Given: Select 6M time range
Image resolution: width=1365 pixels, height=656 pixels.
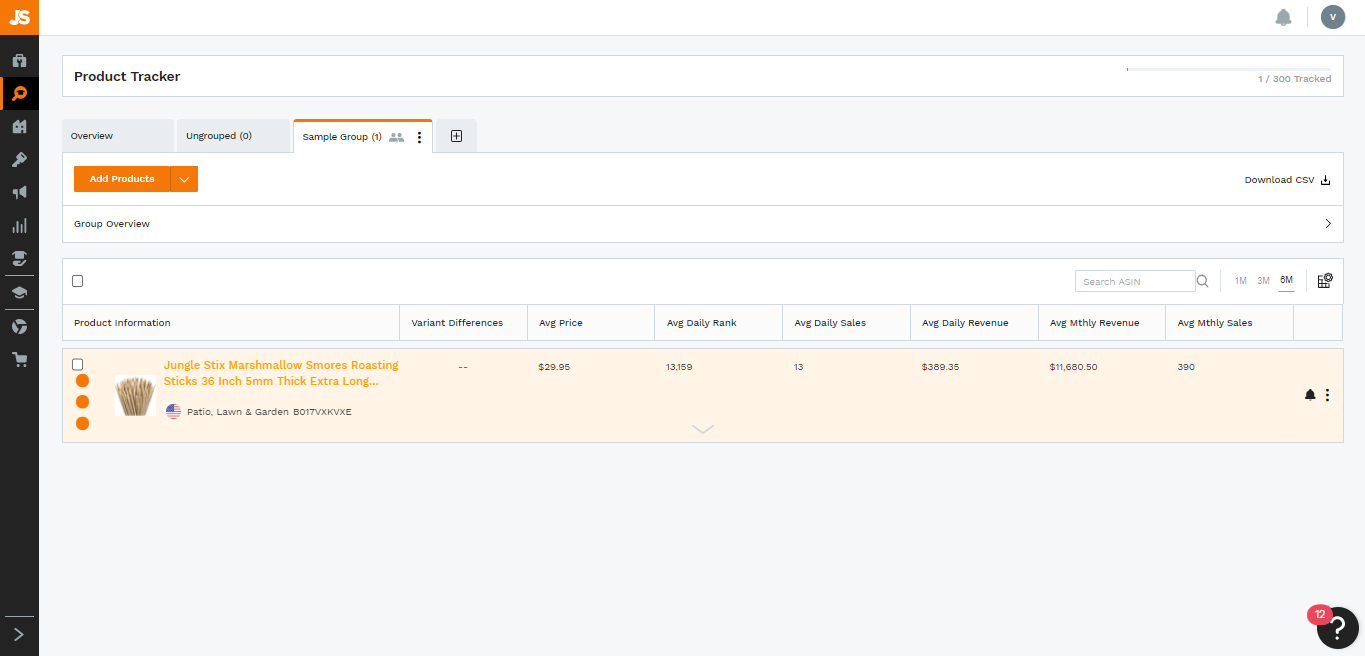Looking at the screenshot, I should (x=1286, y=280).
